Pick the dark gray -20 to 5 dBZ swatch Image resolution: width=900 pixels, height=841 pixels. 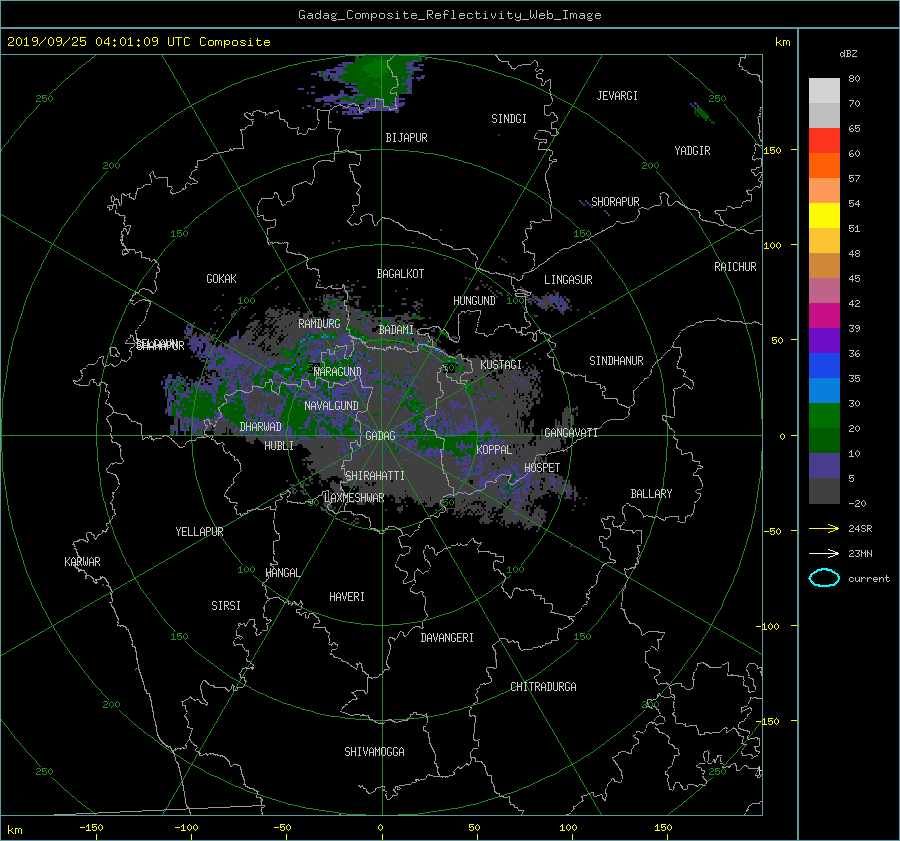[x=824, y=491]
